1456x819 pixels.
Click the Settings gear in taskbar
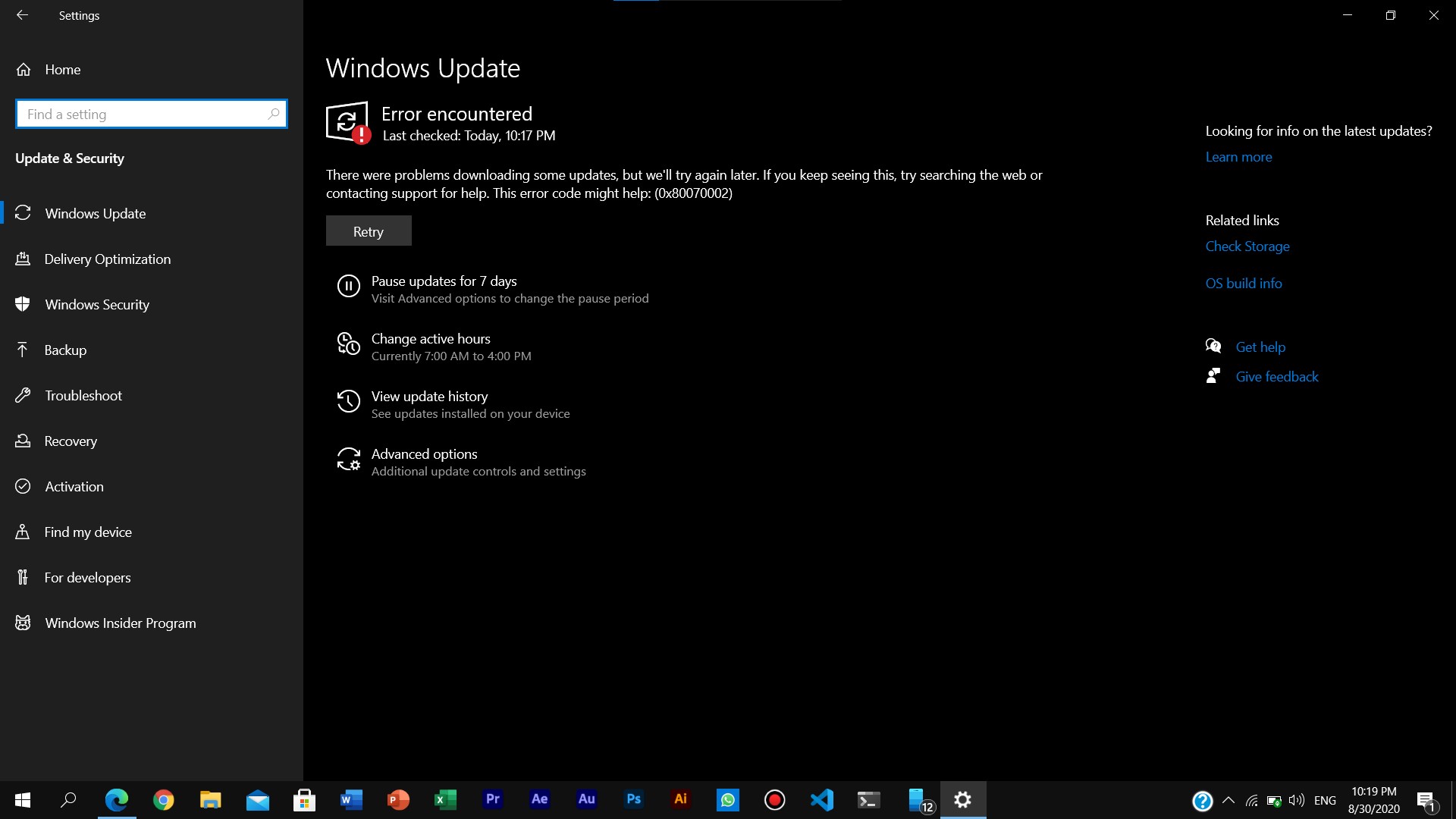point(963,800)
